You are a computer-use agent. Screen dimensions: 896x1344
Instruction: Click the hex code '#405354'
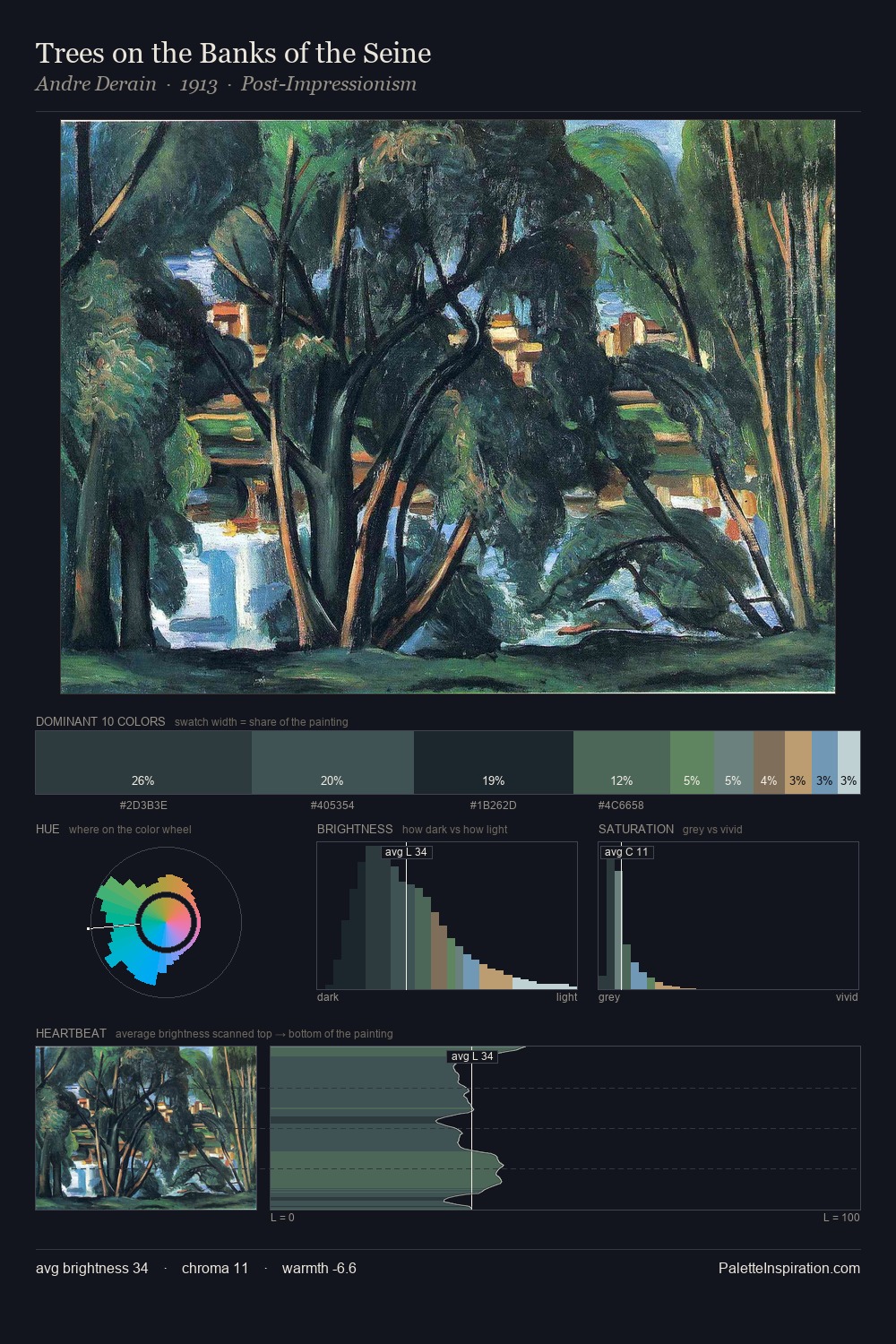(x=332, y=806)
